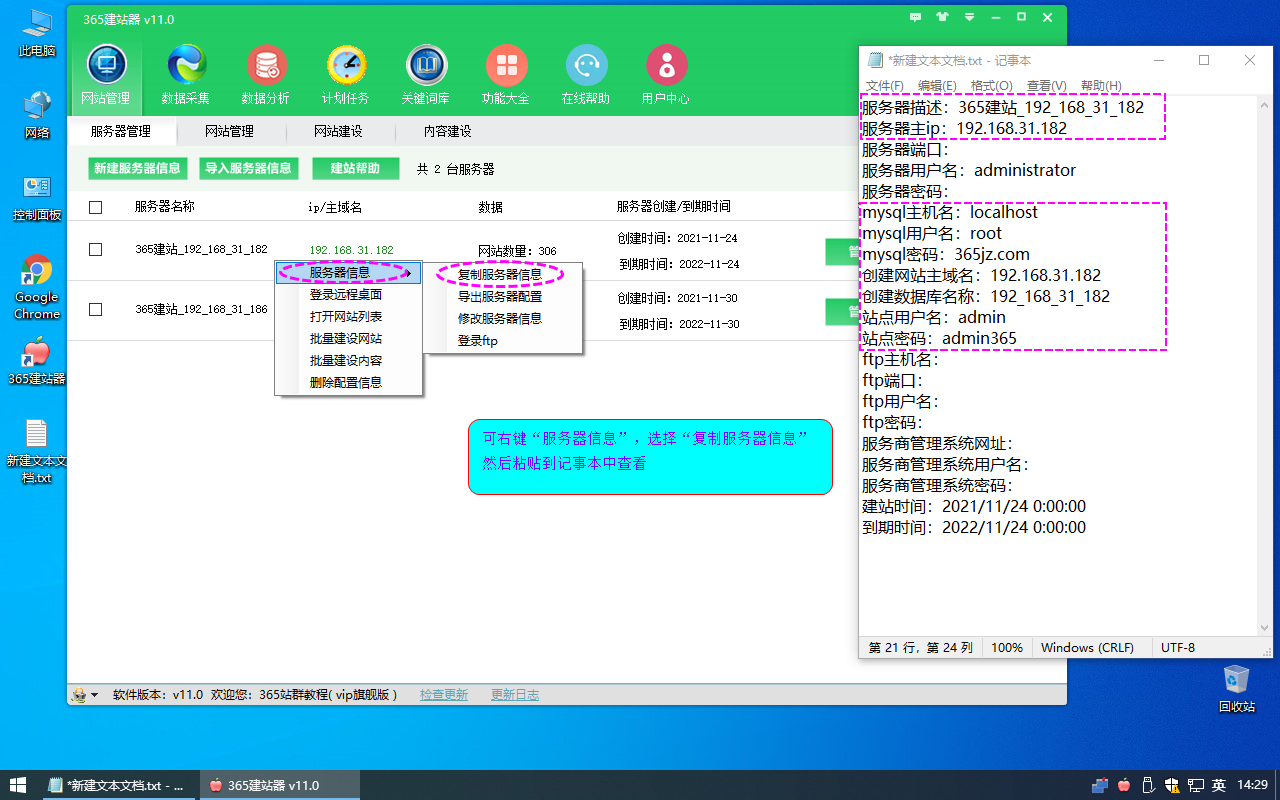Open 控制面板 desktop icon
Viewport: 1280px width, 800px height.
click(x=37, y=198)
